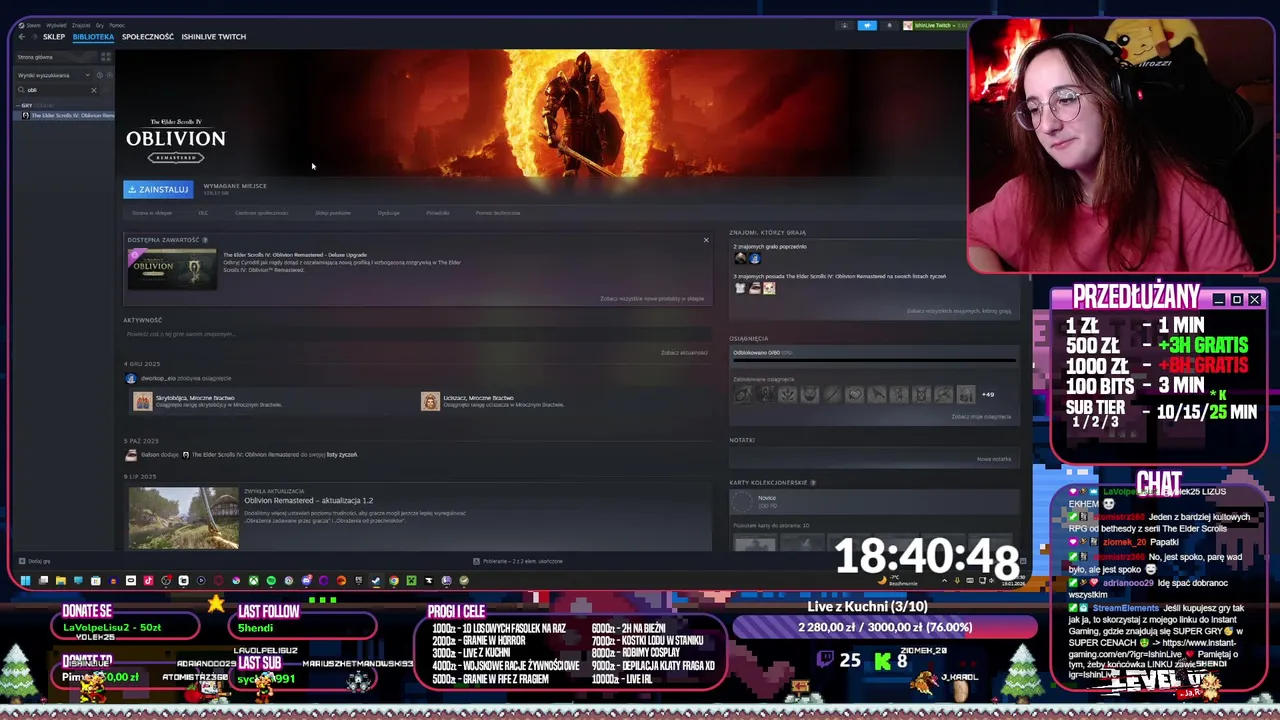1280x720 pixels.
Task: Open the IshinLive Twitch profile tab
Action: tap(214, 37)
